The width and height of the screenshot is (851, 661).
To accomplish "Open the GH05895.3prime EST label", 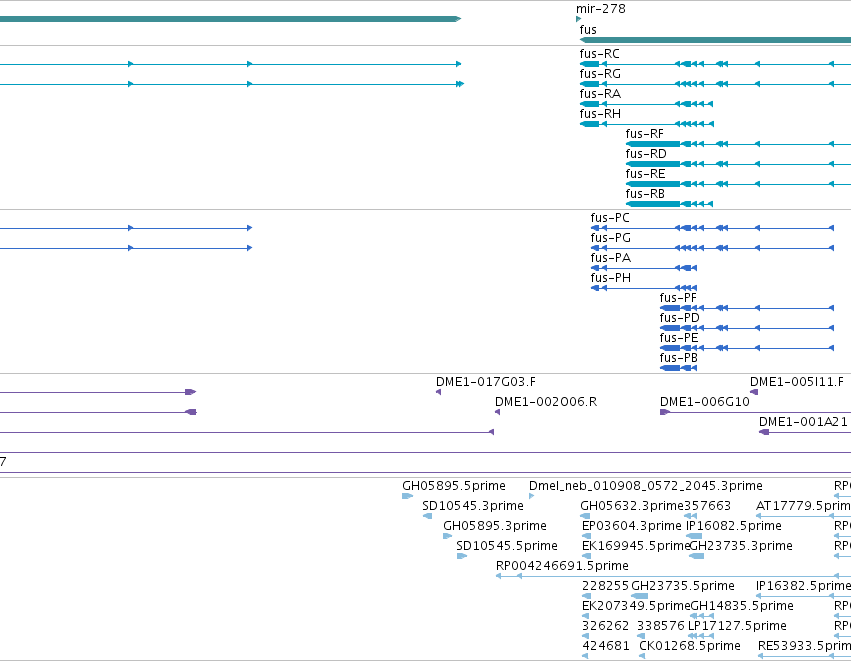I will click(x=495, y=526).
